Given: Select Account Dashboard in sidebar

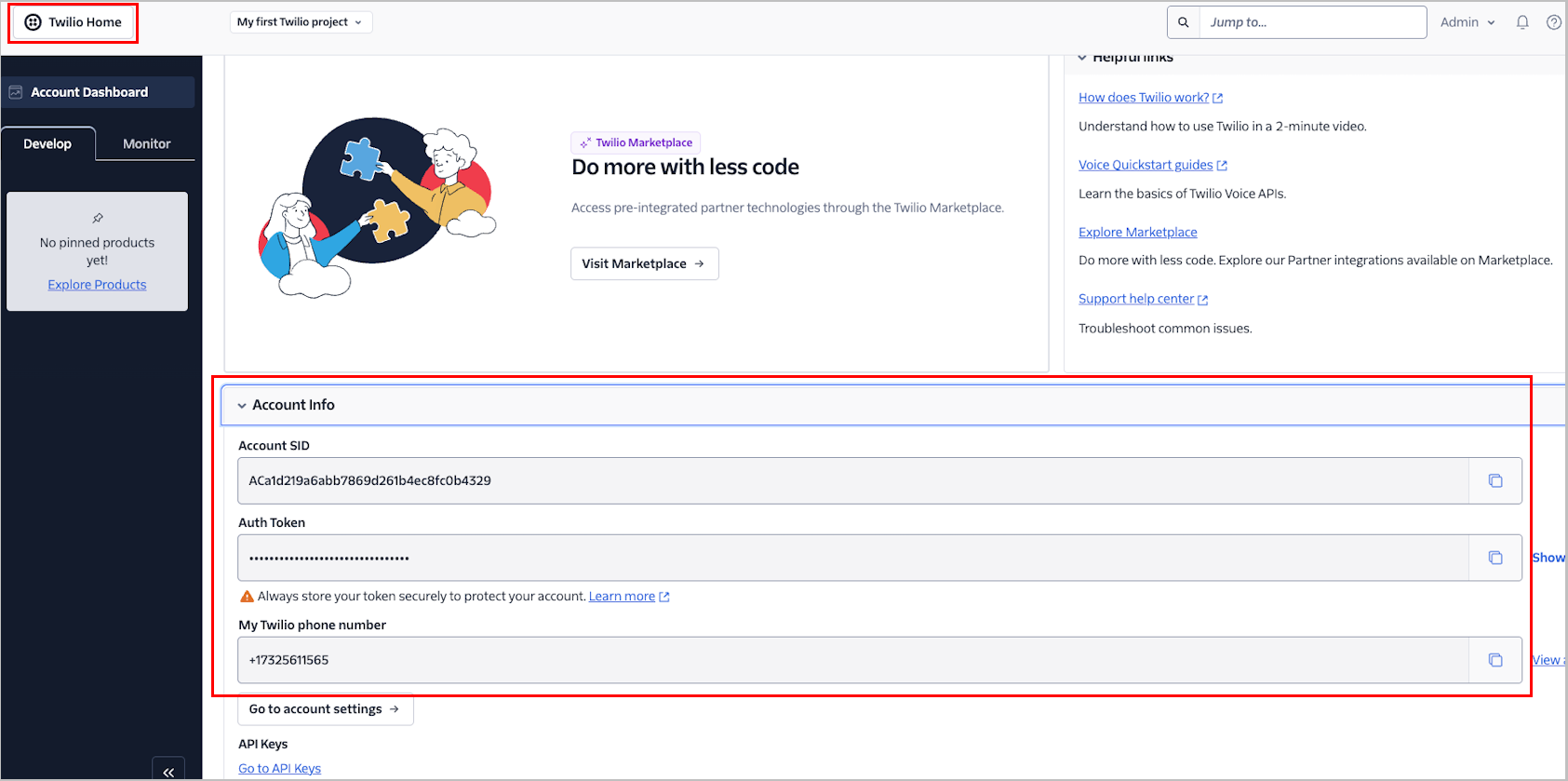Looking at the screenshot, I should [x=98, y=92].
